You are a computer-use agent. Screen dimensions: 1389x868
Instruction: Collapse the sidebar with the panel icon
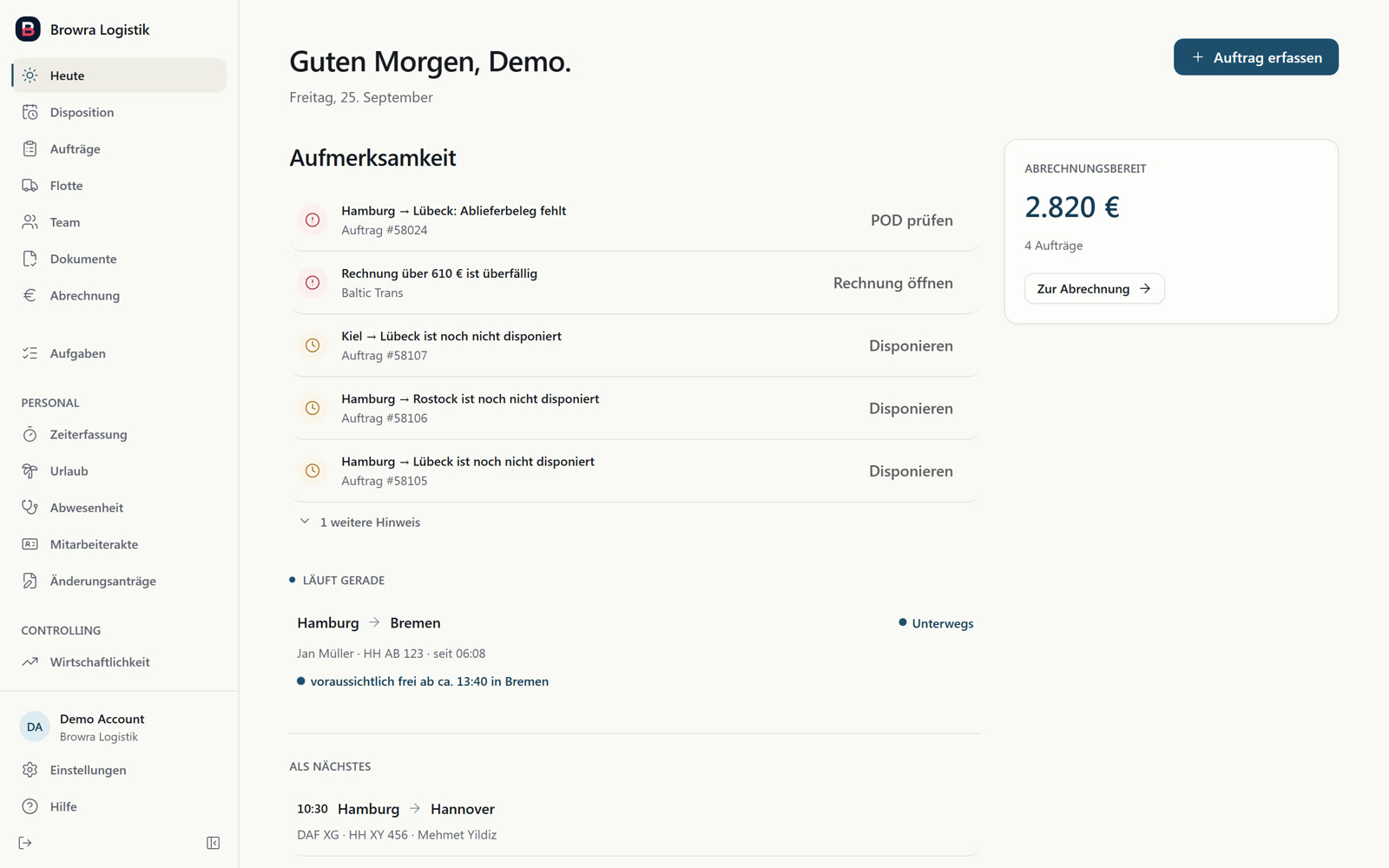tap(214, 843)
